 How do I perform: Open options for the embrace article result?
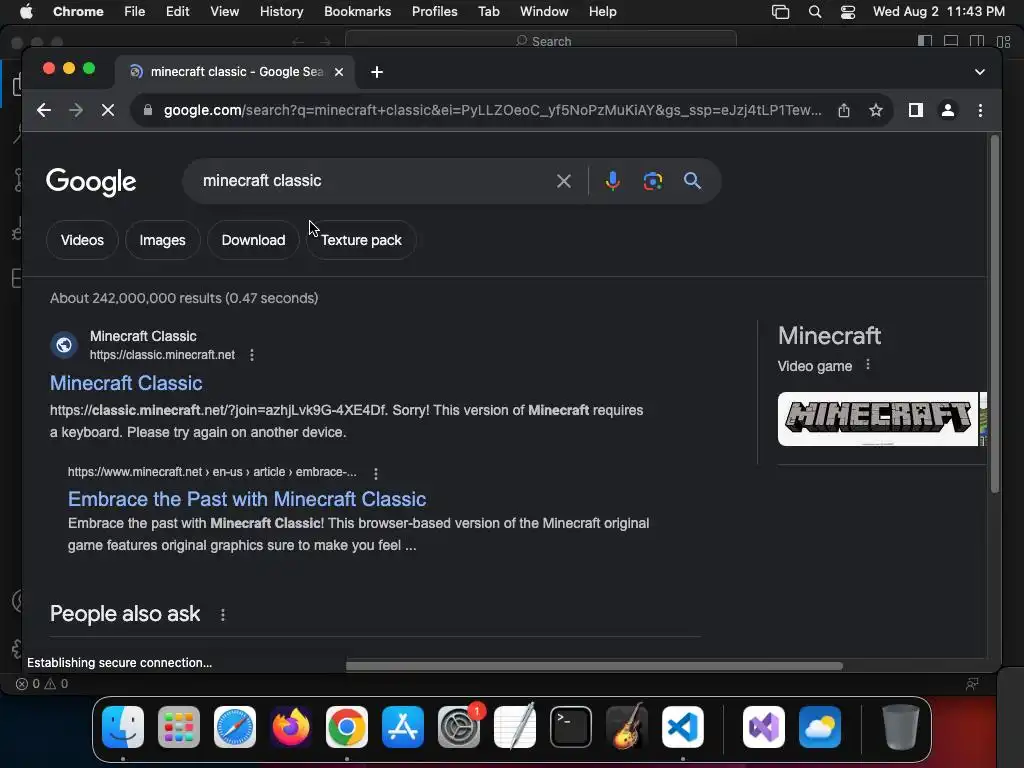(376, 473)
